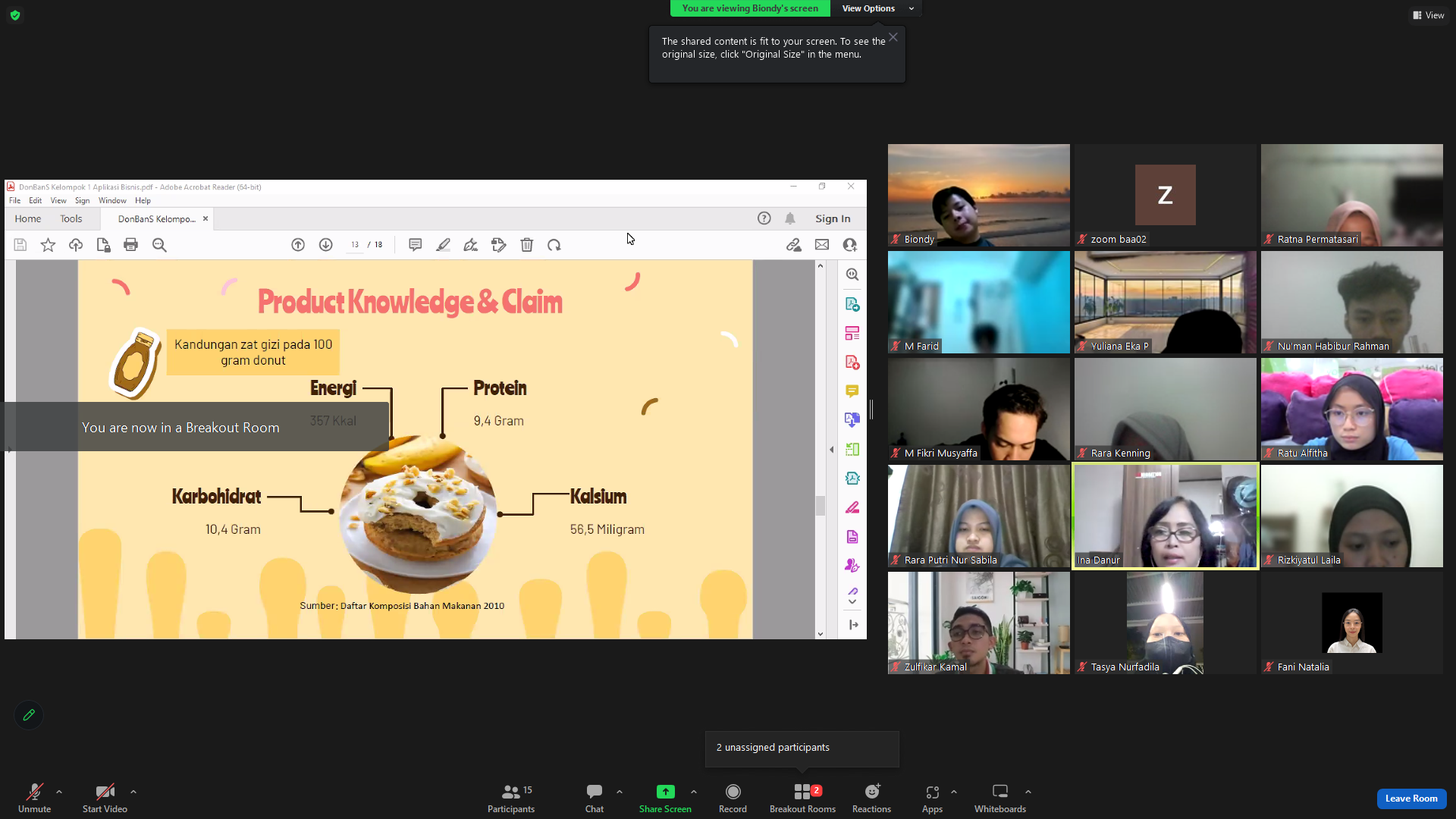Toggle the Chat panel
This screenshot has width=1456, height=819.
coord(595,799)
